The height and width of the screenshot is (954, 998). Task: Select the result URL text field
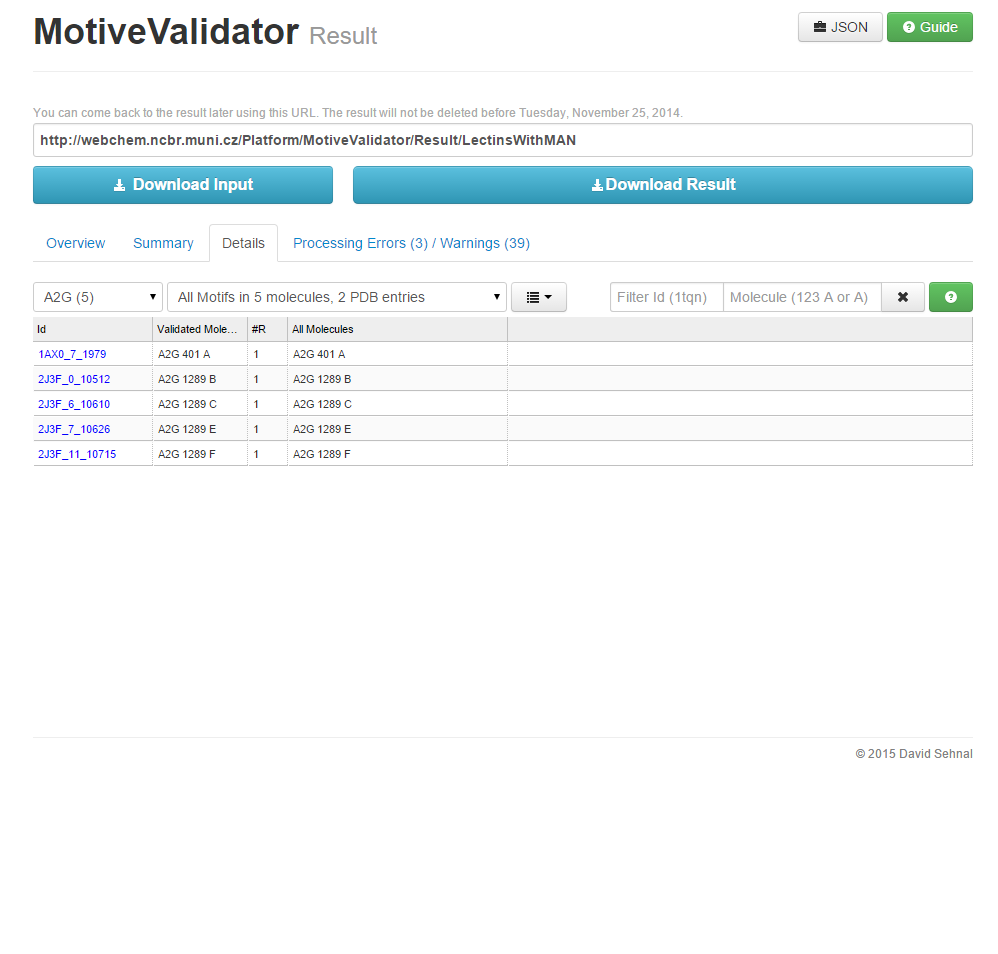pos(503,140)
